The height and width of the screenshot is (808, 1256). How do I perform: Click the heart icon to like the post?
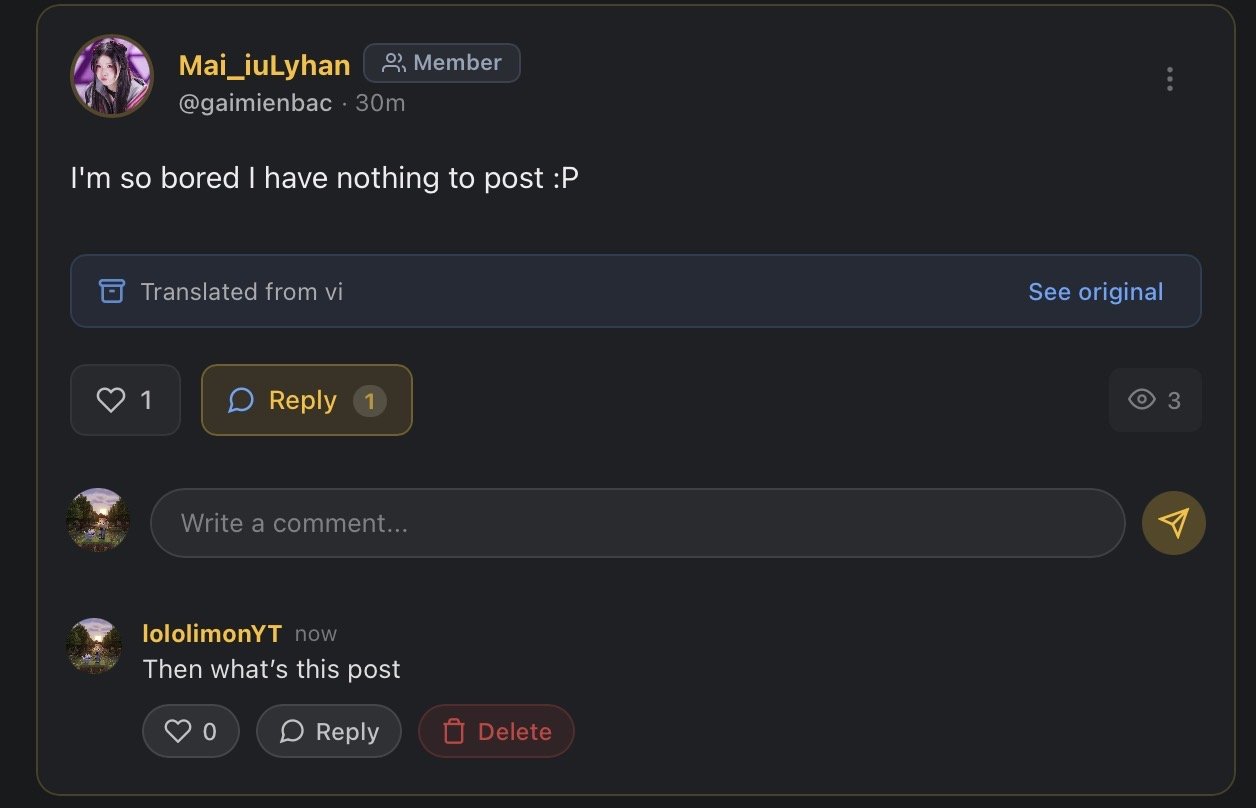pyautogui.click(x=111, y=400)
